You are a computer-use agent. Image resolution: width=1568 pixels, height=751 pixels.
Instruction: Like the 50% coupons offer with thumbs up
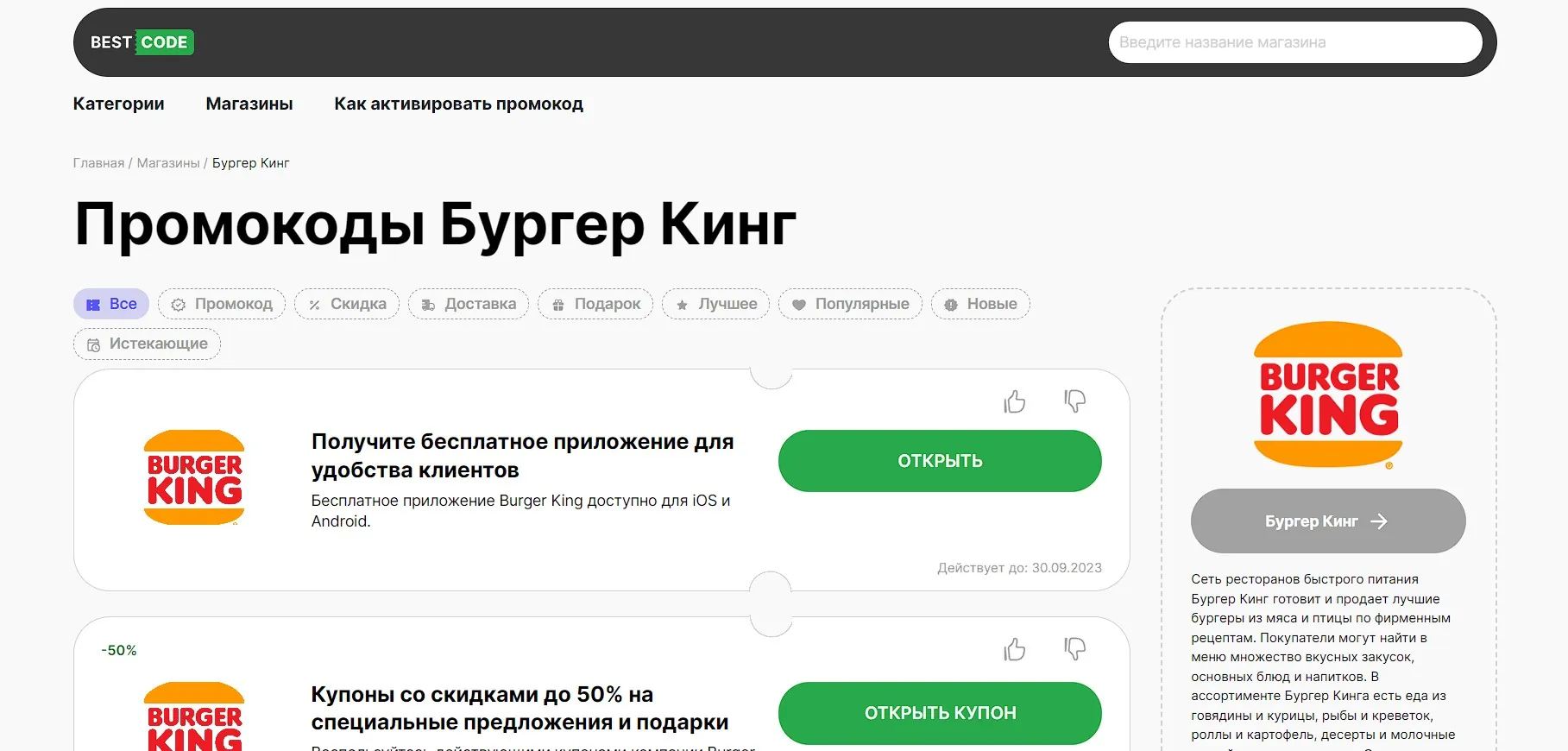(1015, 649)
